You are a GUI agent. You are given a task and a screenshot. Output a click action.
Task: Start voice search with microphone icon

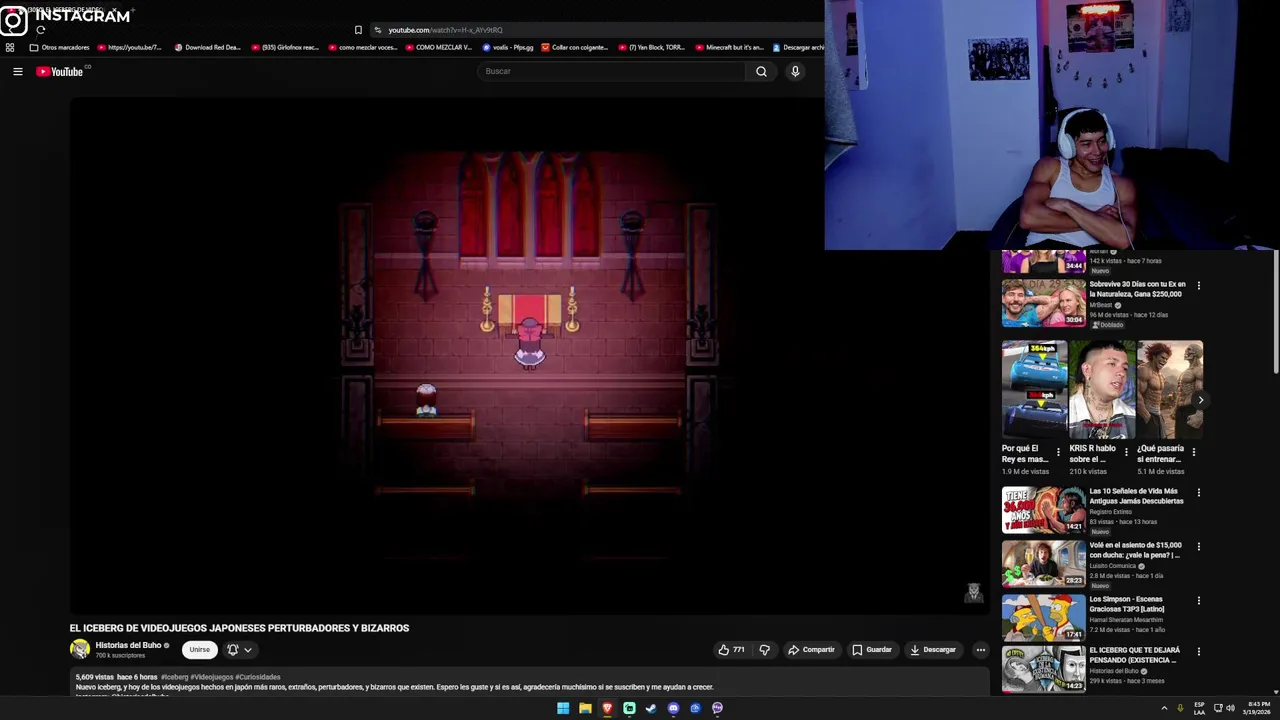pos(795,71)
